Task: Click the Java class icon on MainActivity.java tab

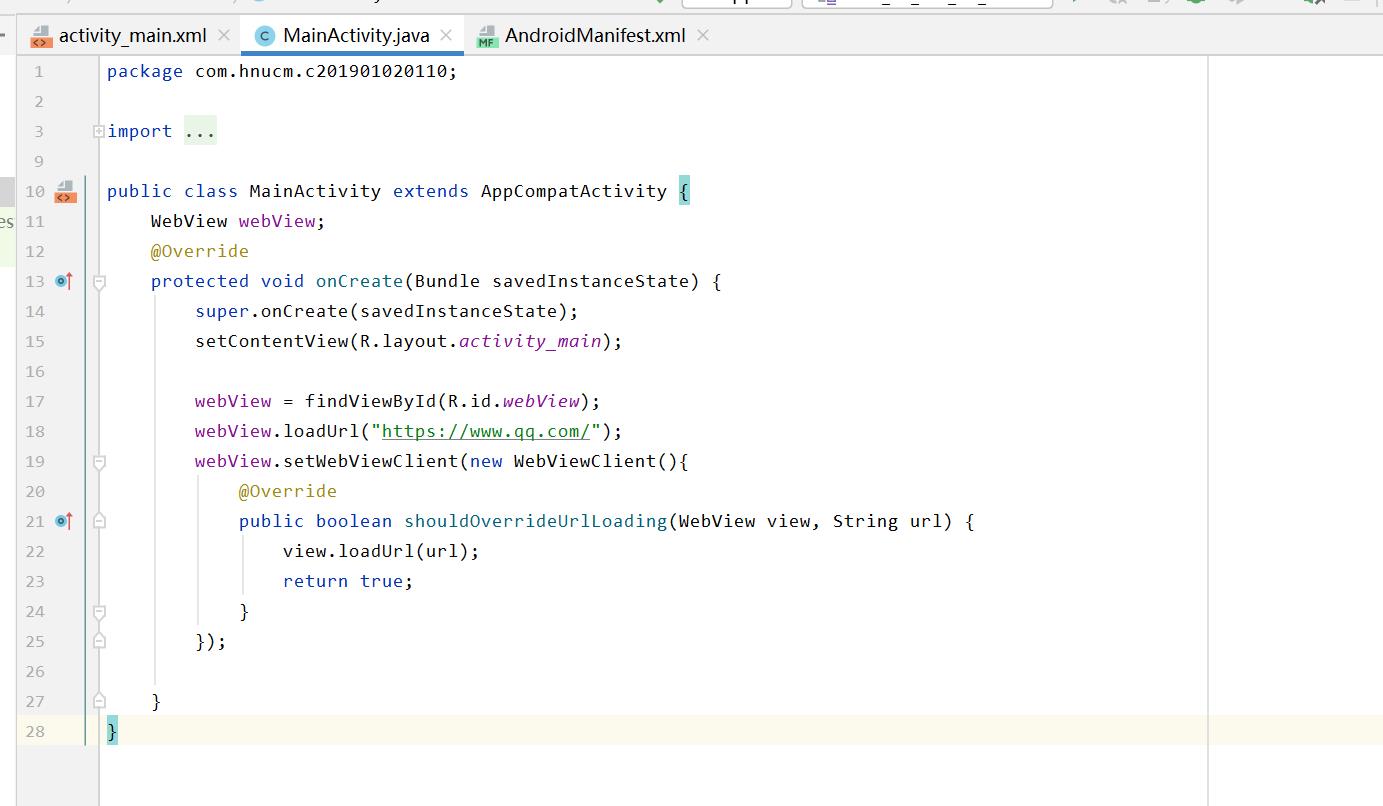Action: [265, 36]
